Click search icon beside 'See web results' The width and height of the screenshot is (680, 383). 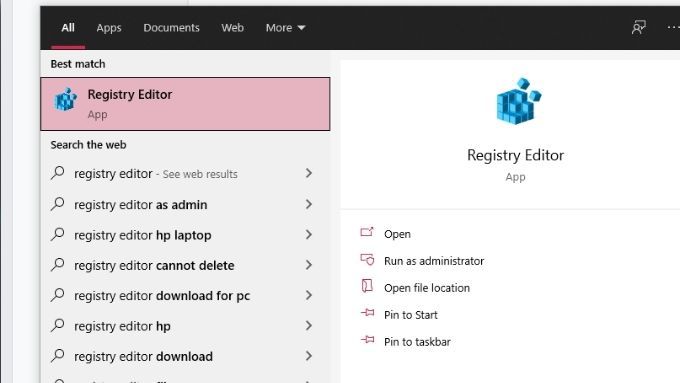tap(57, 173)
